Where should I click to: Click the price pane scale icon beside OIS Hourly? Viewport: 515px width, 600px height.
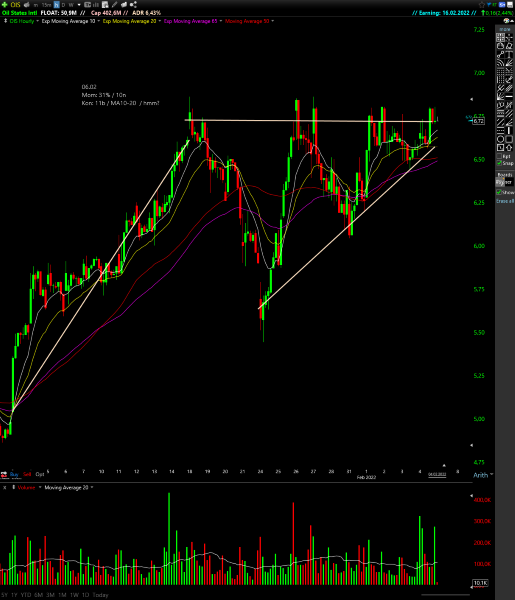pos(5,21)
